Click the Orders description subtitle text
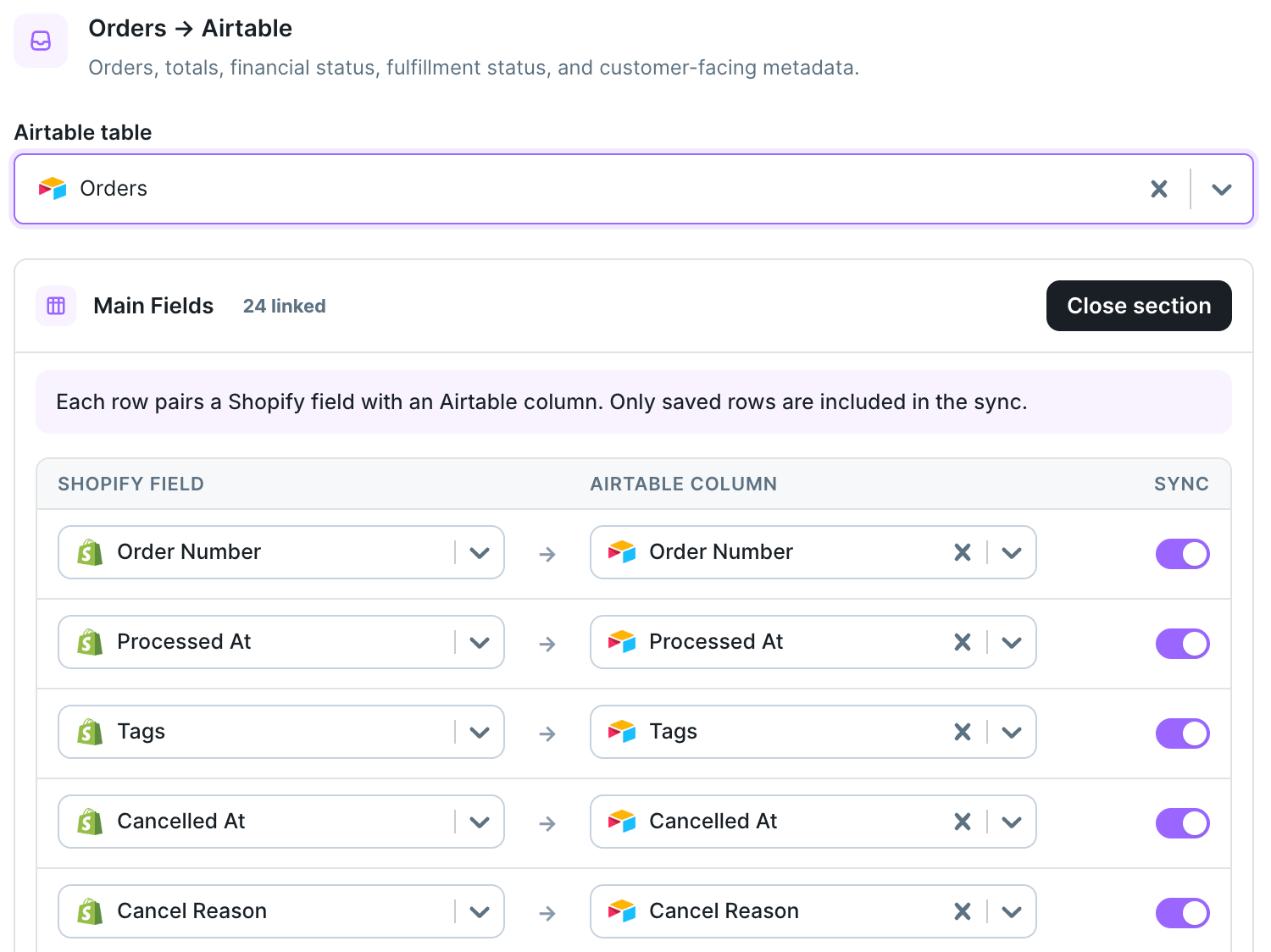 coord(474,68)
